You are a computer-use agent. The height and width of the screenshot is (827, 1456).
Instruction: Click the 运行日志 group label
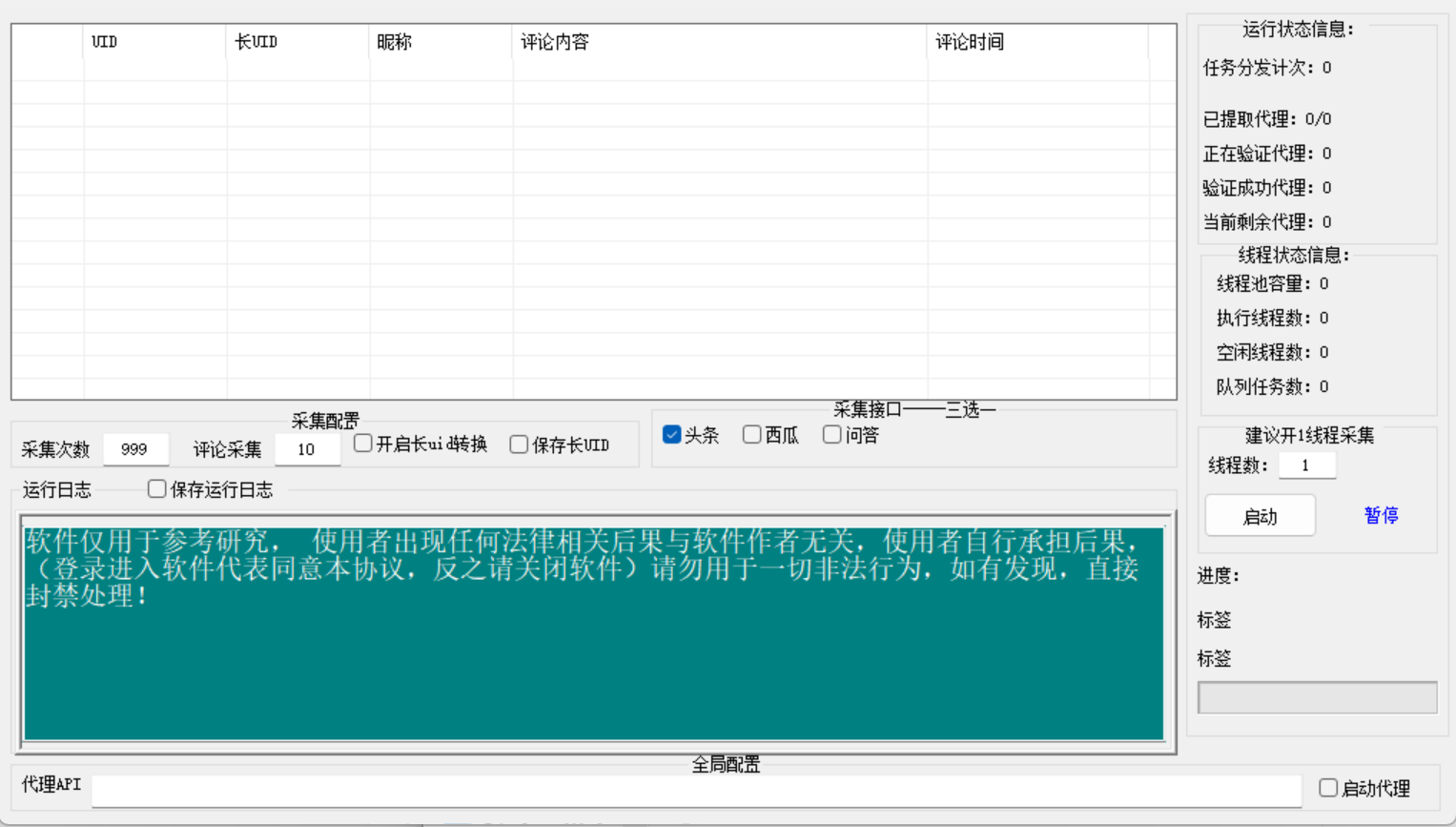pyautogui.click(x=57, y=490)
